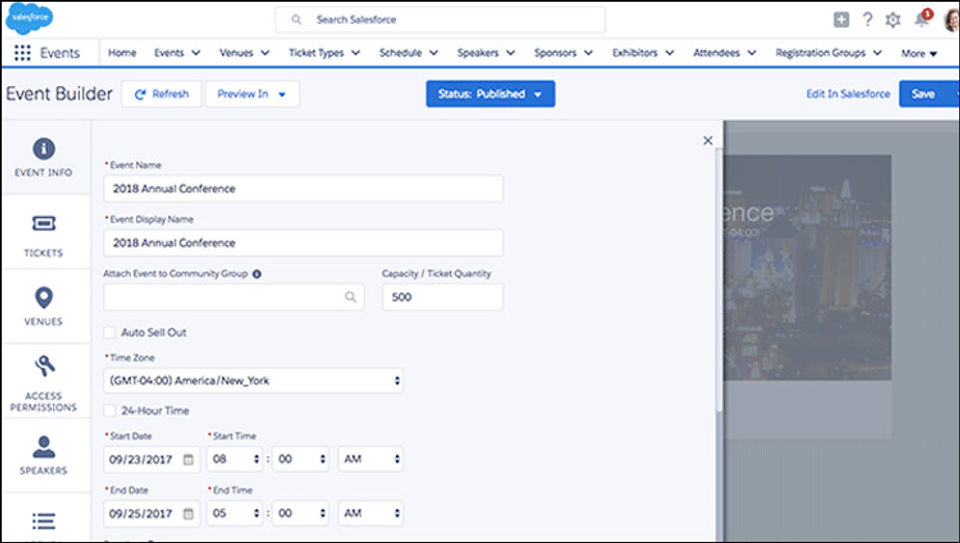
Task: Enable the 24-Hour Time checkbox
Action: click(x=109, y=411)
